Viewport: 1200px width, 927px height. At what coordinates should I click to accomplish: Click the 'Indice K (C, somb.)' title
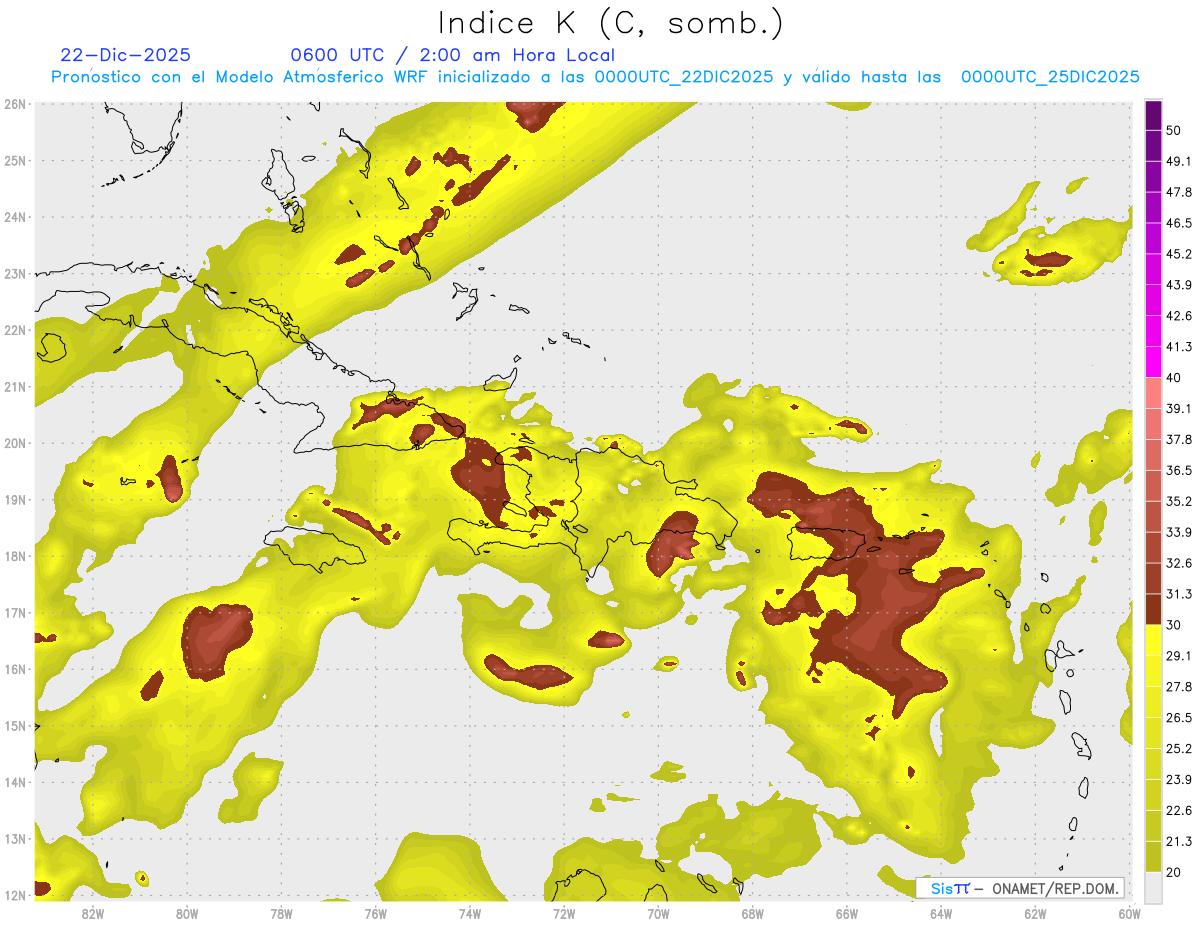(x=611, y=24)
